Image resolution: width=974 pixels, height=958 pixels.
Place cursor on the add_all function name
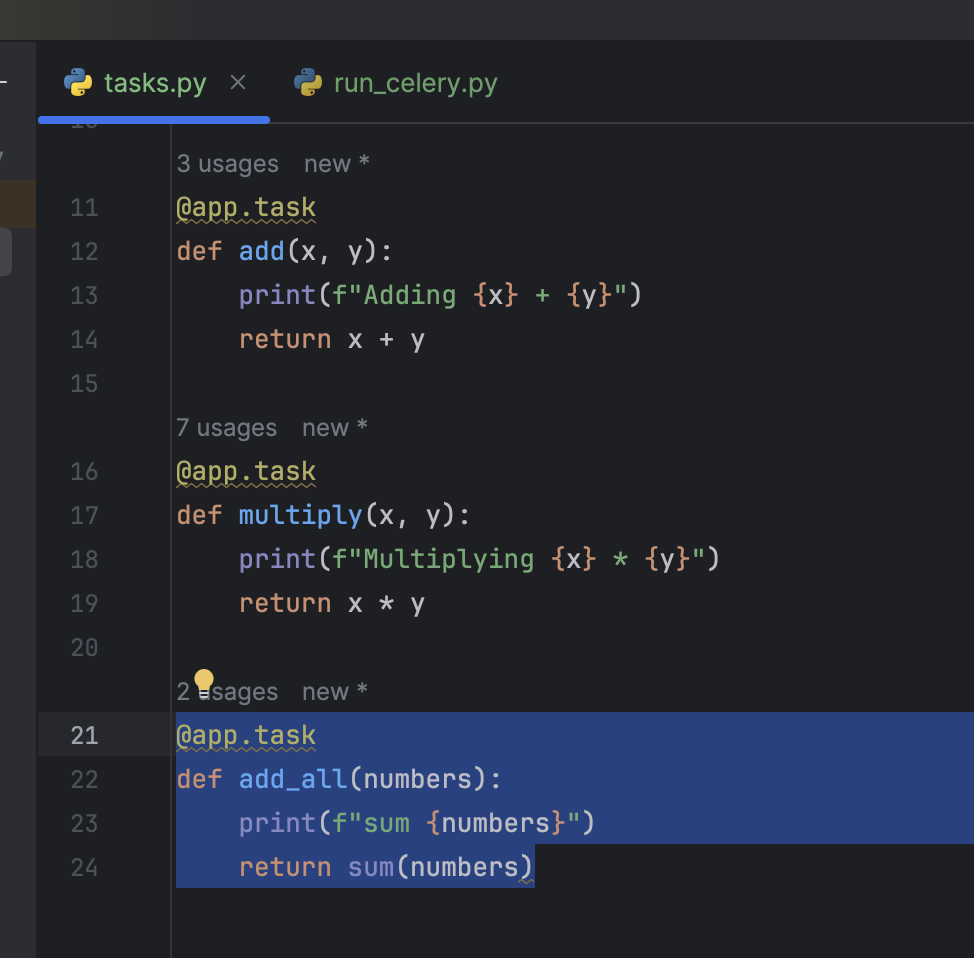(293, 780)
